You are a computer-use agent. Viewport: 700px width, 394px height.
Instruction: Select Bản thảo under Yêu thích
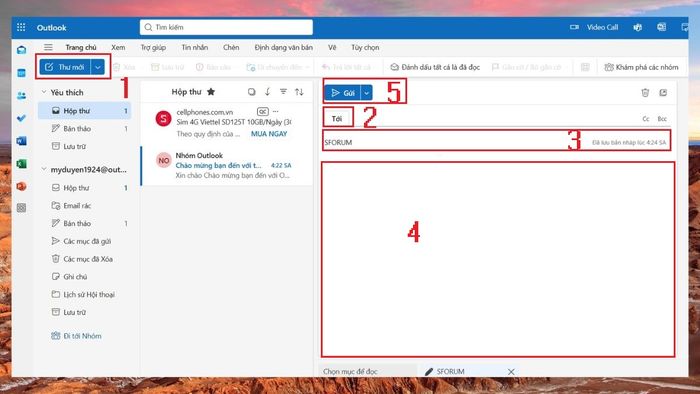click(x=84, y=129)
